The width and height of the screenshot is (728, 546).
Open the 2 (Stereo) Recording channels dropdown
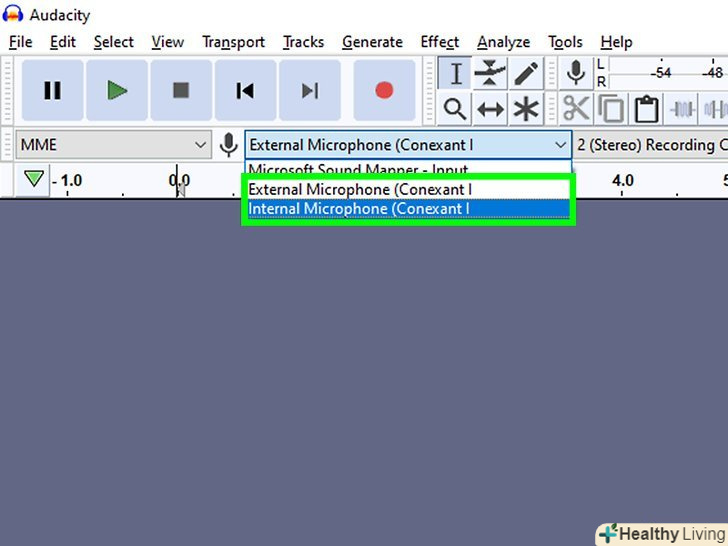(651, 145)
